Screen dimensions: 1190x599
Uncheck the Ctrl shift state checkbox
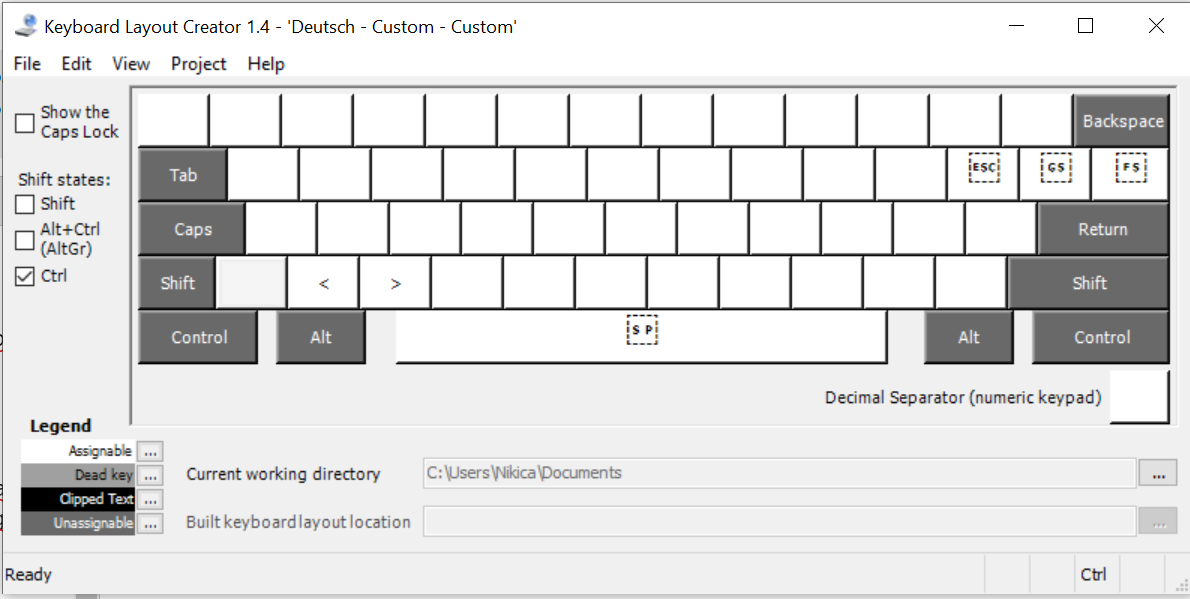pos(25,276)
